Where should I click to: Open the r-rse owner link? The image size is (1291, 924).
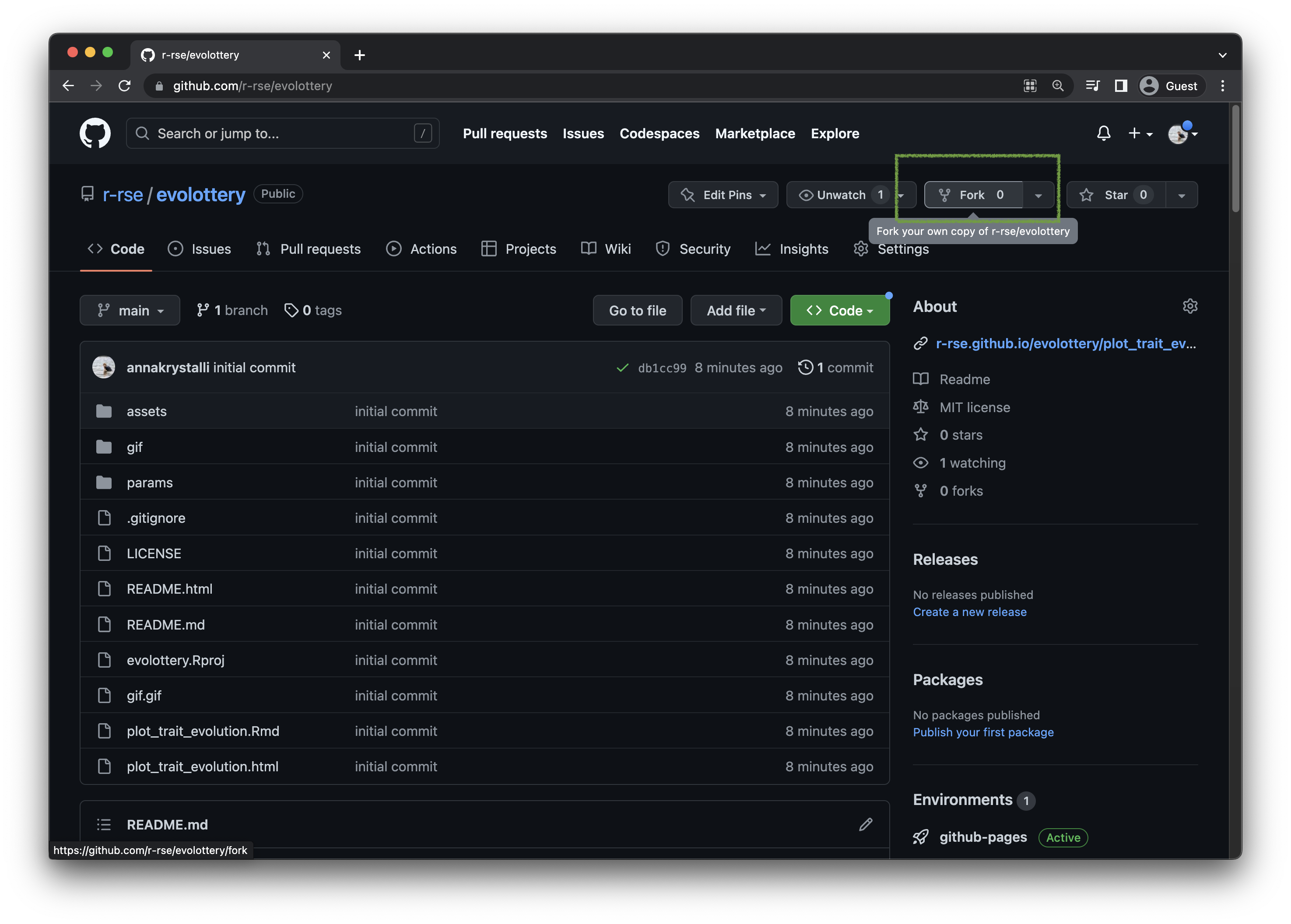tap(123, 195)
